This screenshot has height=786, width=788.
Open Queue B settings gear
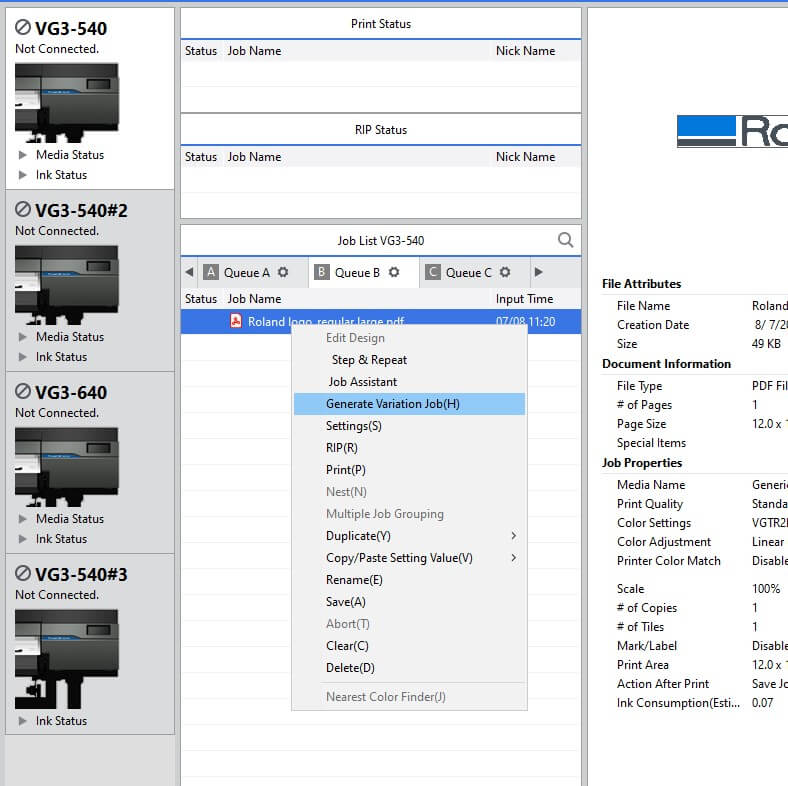(394, 272)
